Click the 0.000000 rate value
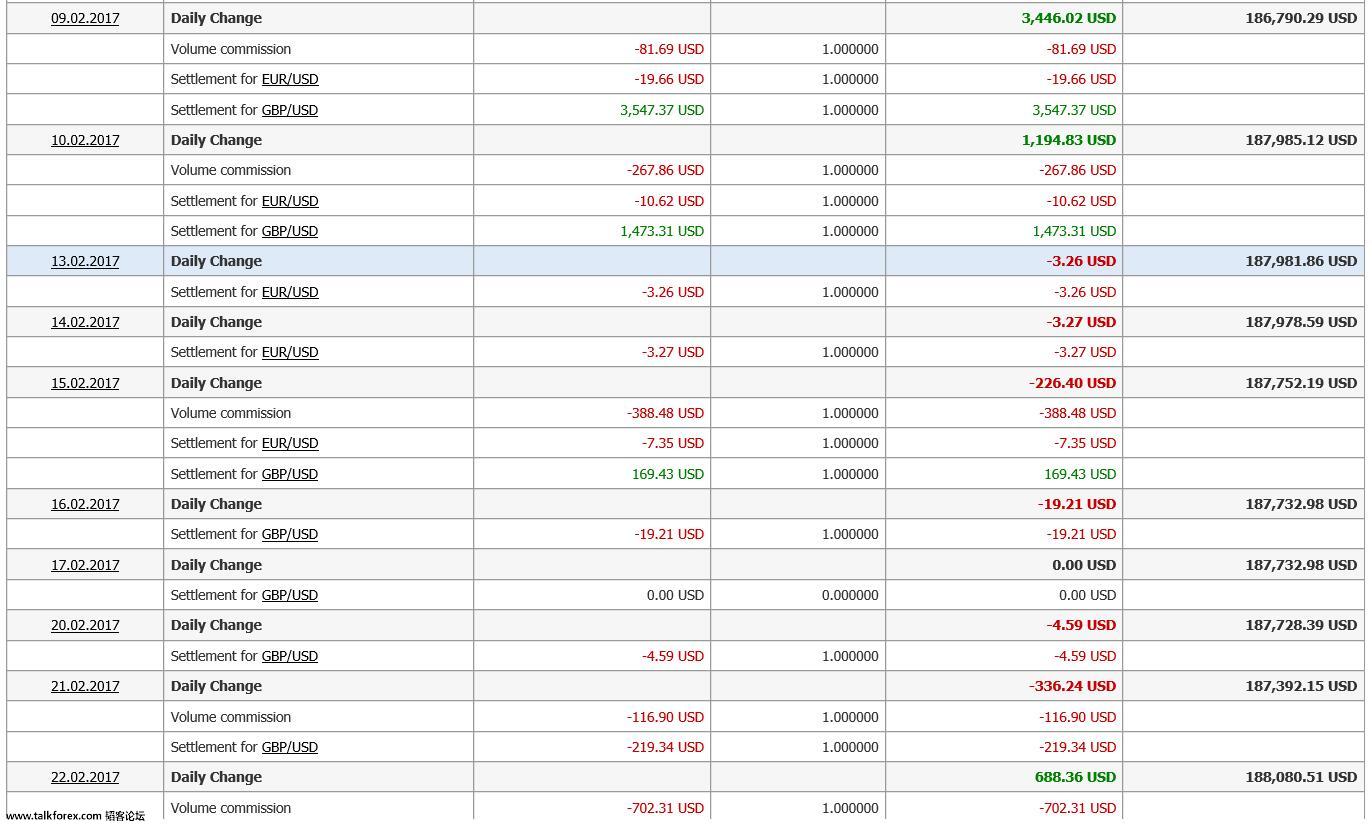 (850, 595)
